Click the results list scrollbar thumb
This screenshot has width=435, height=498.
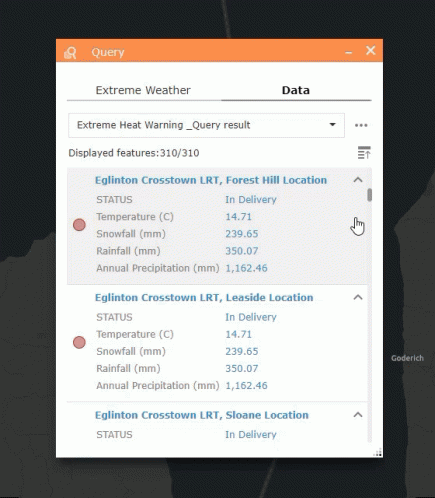[369, 195]
